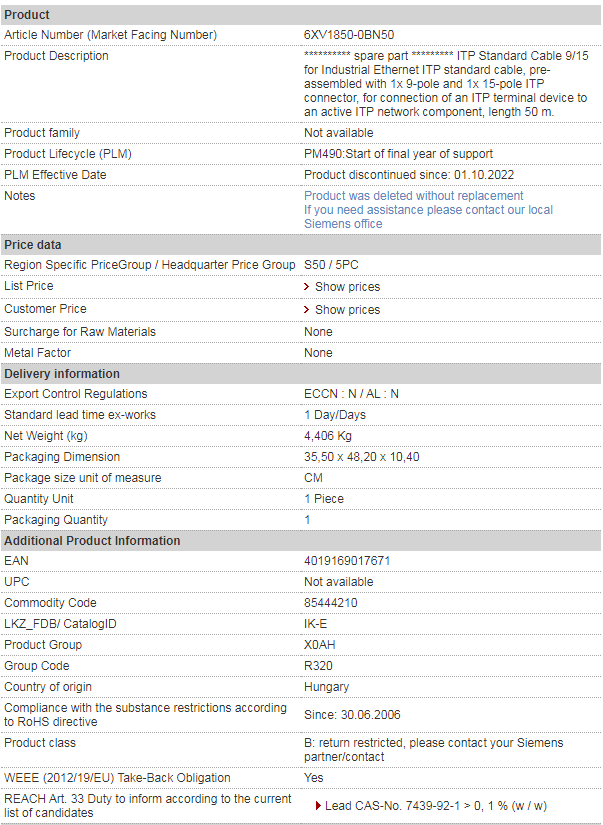Viewport: 603px width, 825px height.
Task: Click Additional Product Information header
Action: point(301,541)
